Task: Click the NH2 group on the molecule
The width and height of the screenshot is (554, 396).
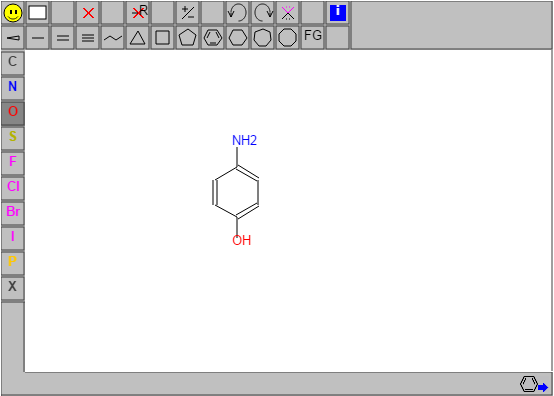Action: click(x=244, y=141)
